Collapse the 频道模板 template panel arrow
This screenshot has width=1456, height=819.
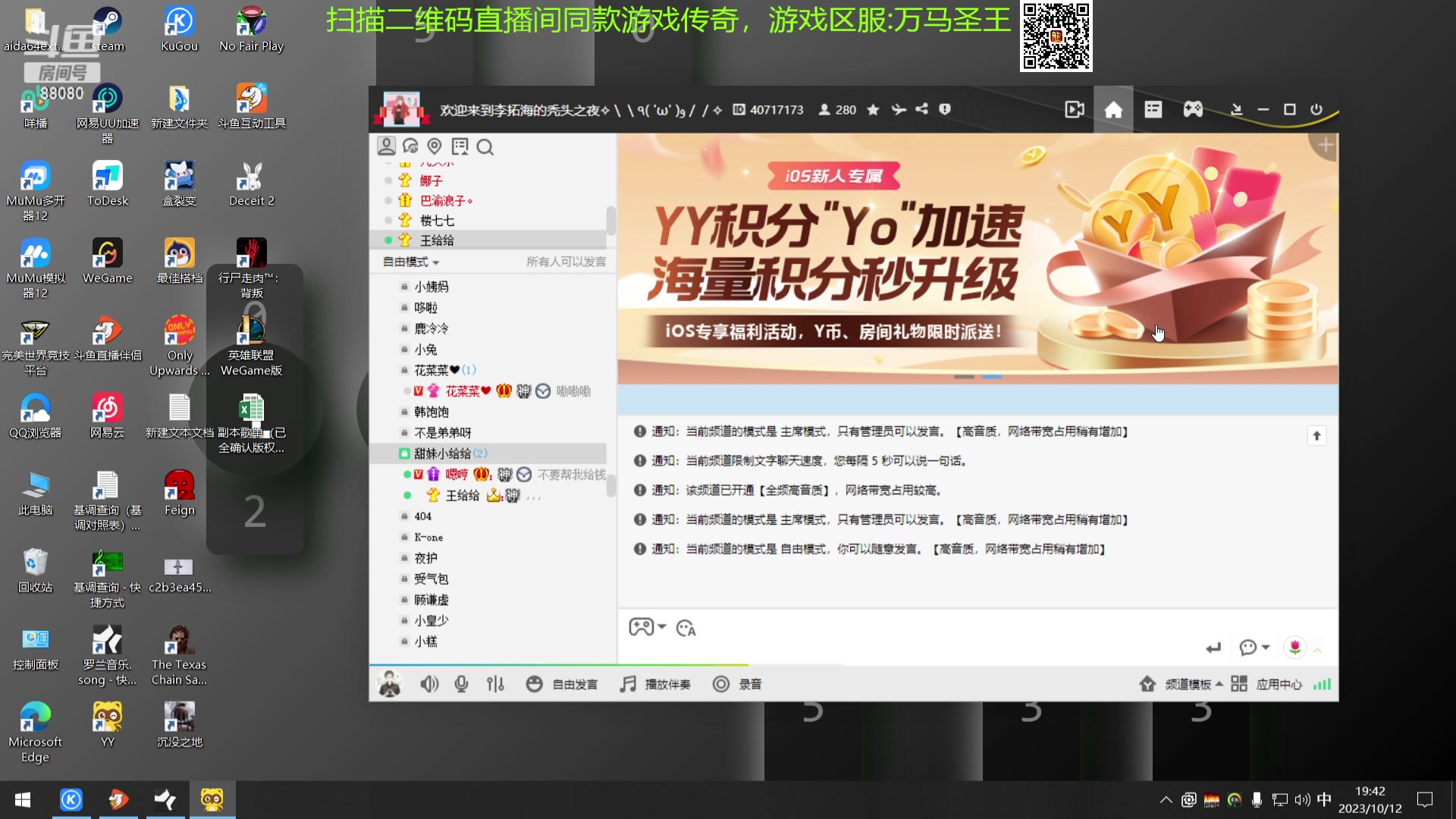pyautogui.click(x=1219, y=683)
